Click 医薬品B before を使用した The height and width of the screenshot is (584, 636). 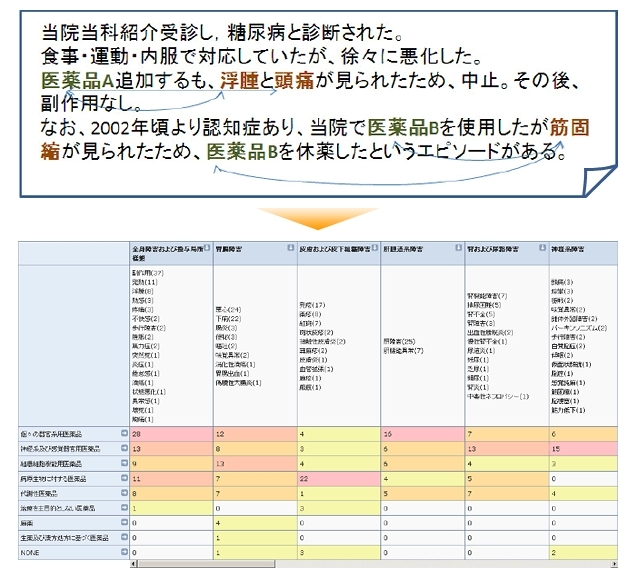403,128
